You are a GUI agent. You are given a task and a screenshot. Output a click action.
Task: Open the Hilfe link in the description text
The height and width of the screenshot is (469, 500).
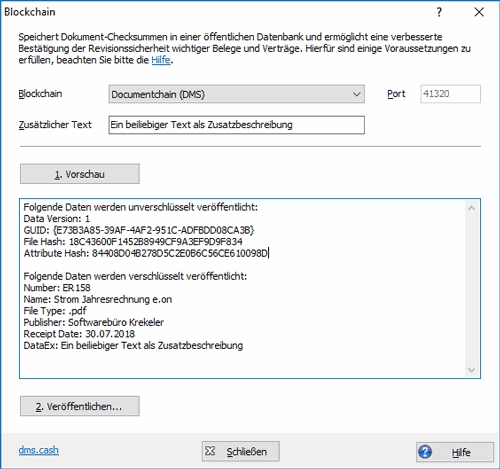click(x=161, y=60)
